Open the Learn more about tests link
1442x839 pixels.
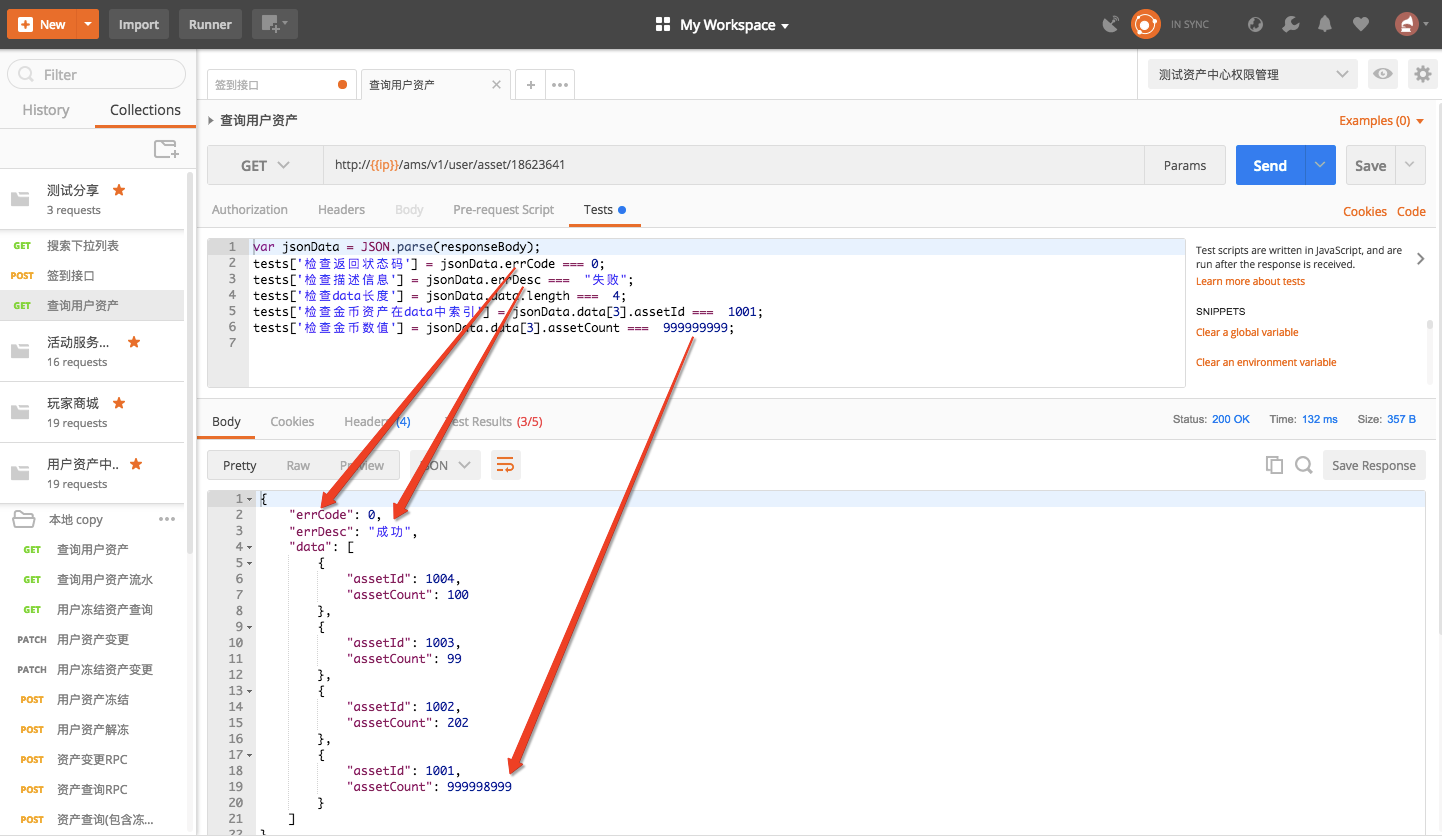coord(1250,282)
